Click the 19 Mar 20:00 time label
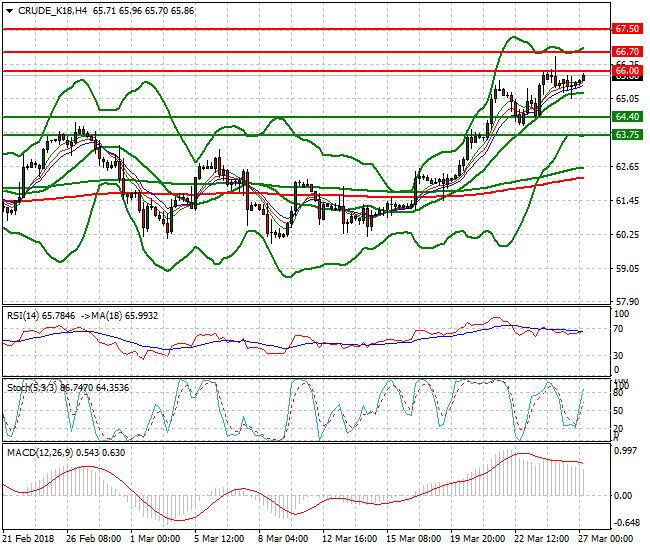 [478, 539]
